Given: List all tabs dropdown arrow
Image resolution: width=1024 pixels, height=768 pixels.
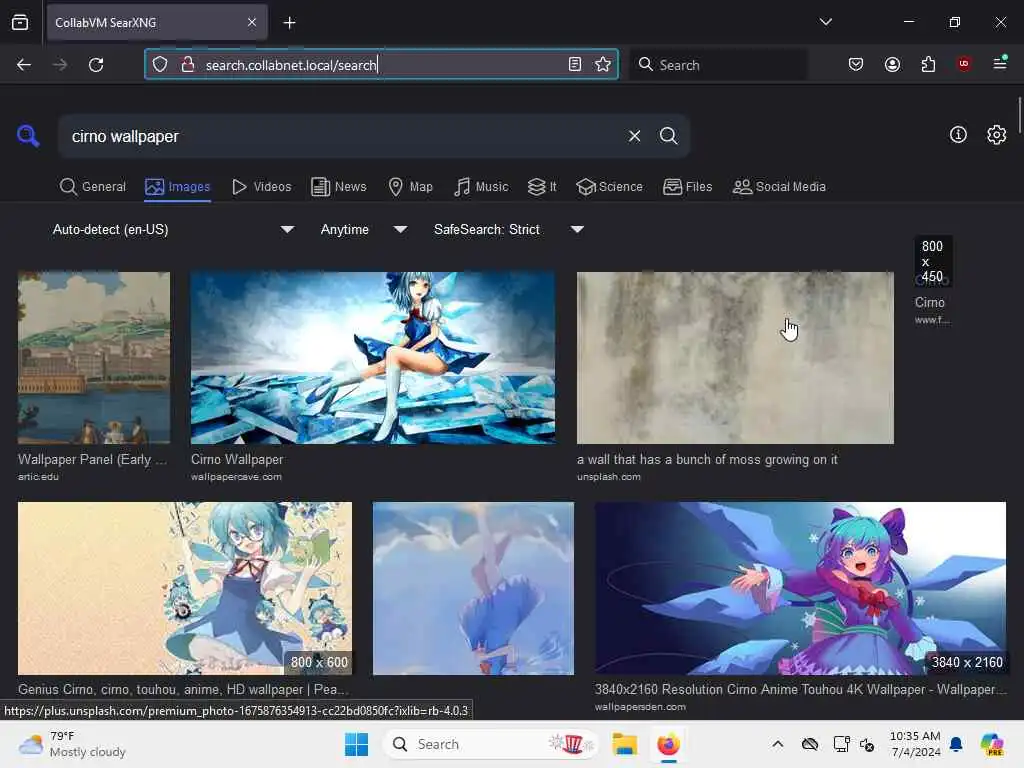Looking at the screenshot, I should pyautogui.click(x=825, y=22).
